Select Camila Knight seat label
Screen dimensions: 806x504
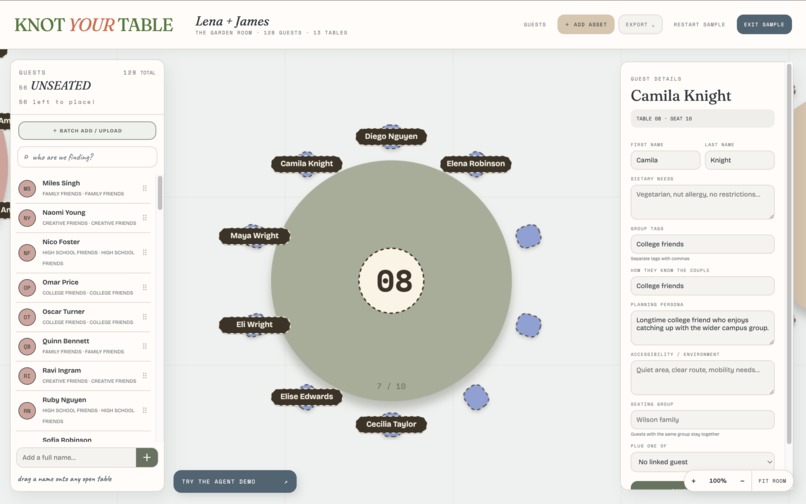tap(307, 164)
